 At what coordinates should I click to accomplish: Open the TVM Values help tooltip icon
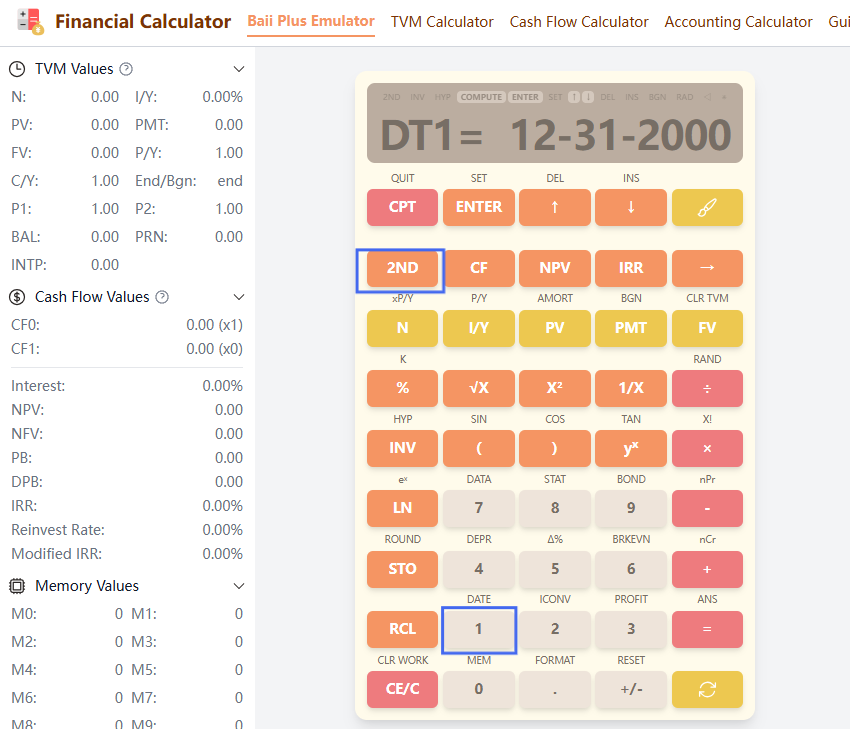[x=128, y=68]
